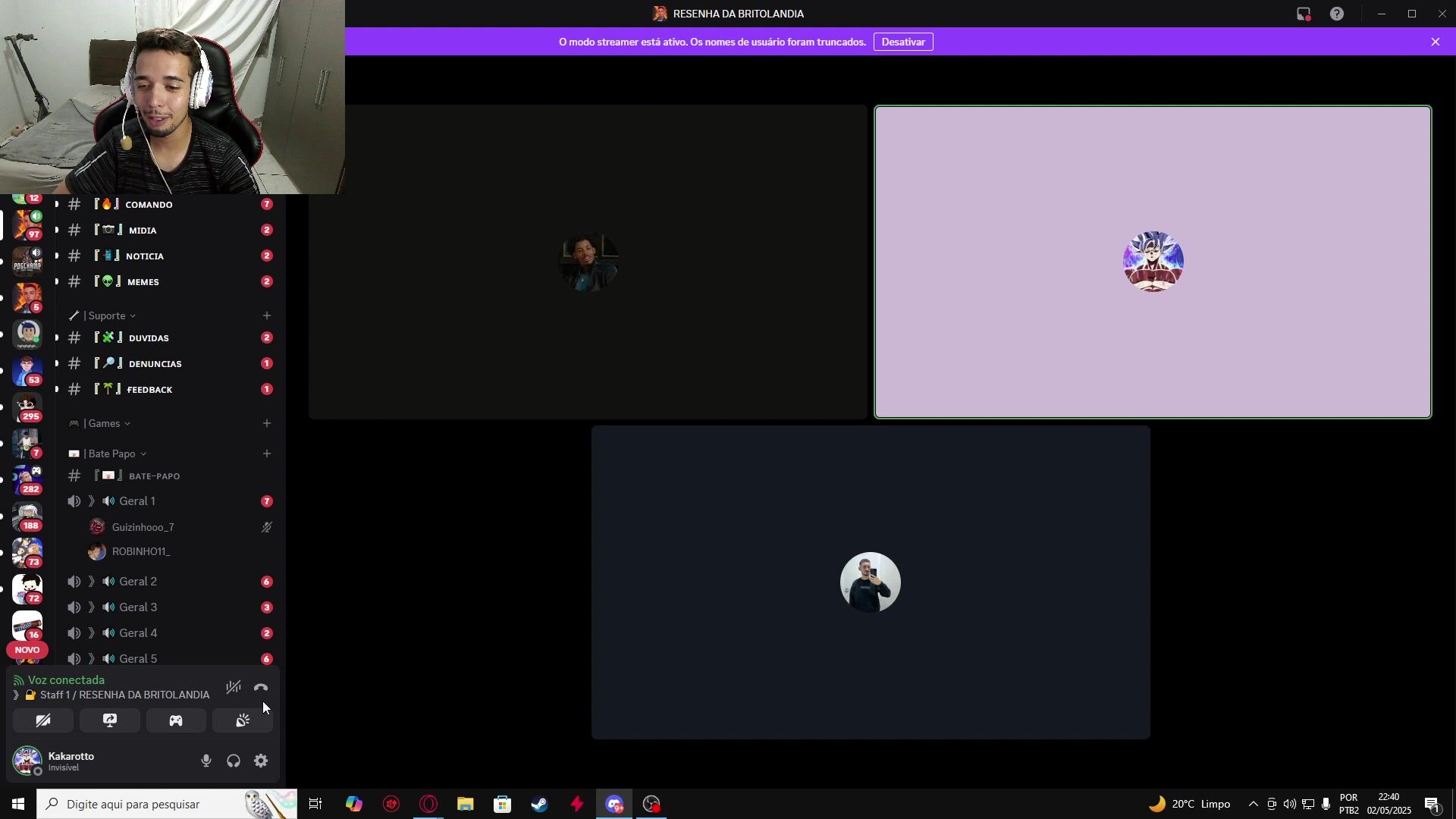Focus the dark participant tile on the left
Screen dimensions: 1456x819
point(588,262)
